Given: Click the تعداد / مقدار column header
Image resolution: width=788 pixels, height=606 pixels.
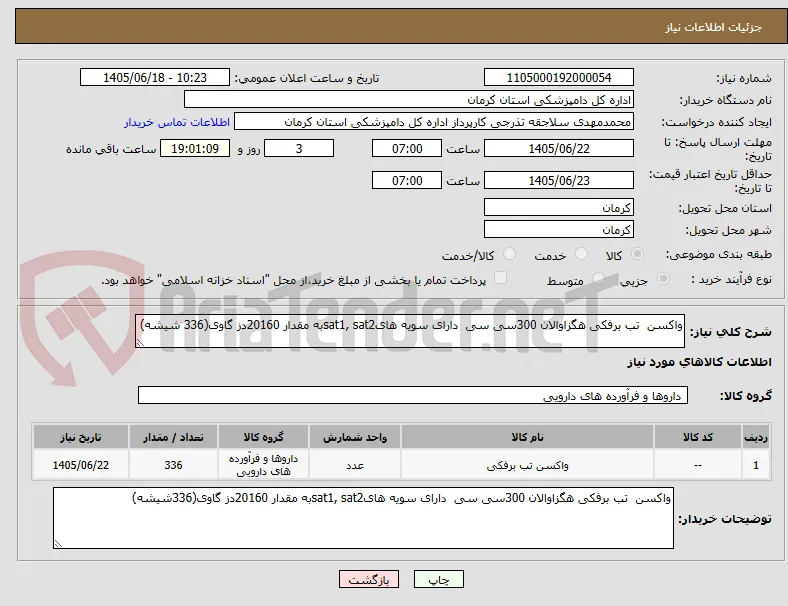Looking at the screenshot, I should coord(173,437).
